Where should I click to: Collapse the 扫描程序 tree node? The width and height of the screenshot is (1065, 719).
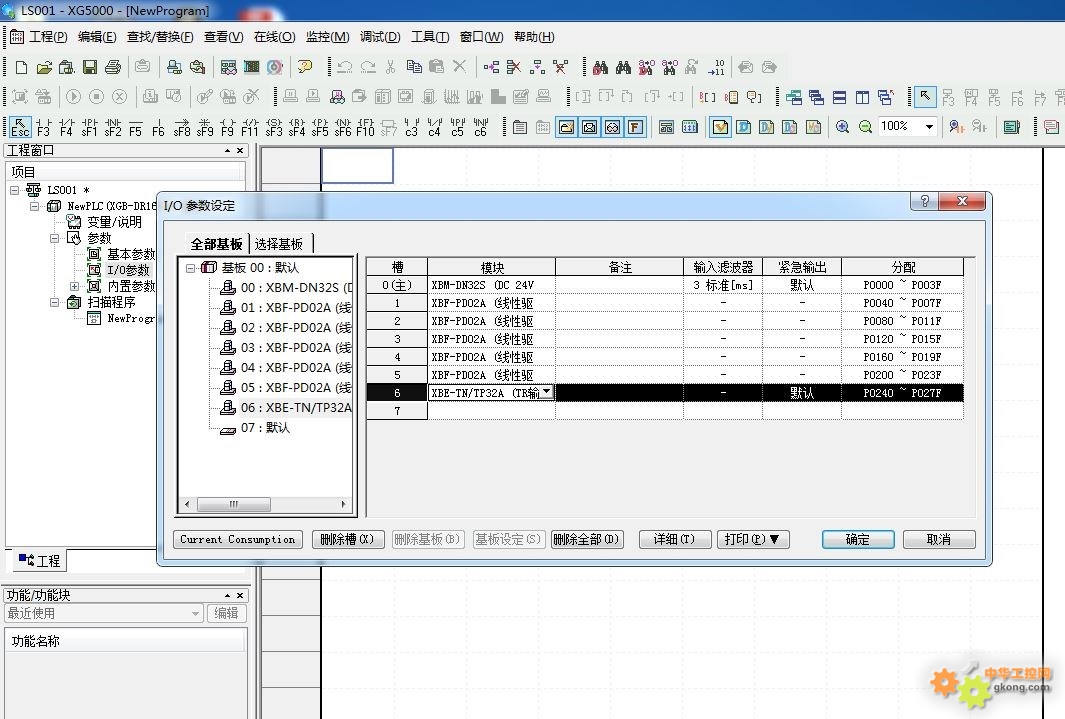pos(54,302)
